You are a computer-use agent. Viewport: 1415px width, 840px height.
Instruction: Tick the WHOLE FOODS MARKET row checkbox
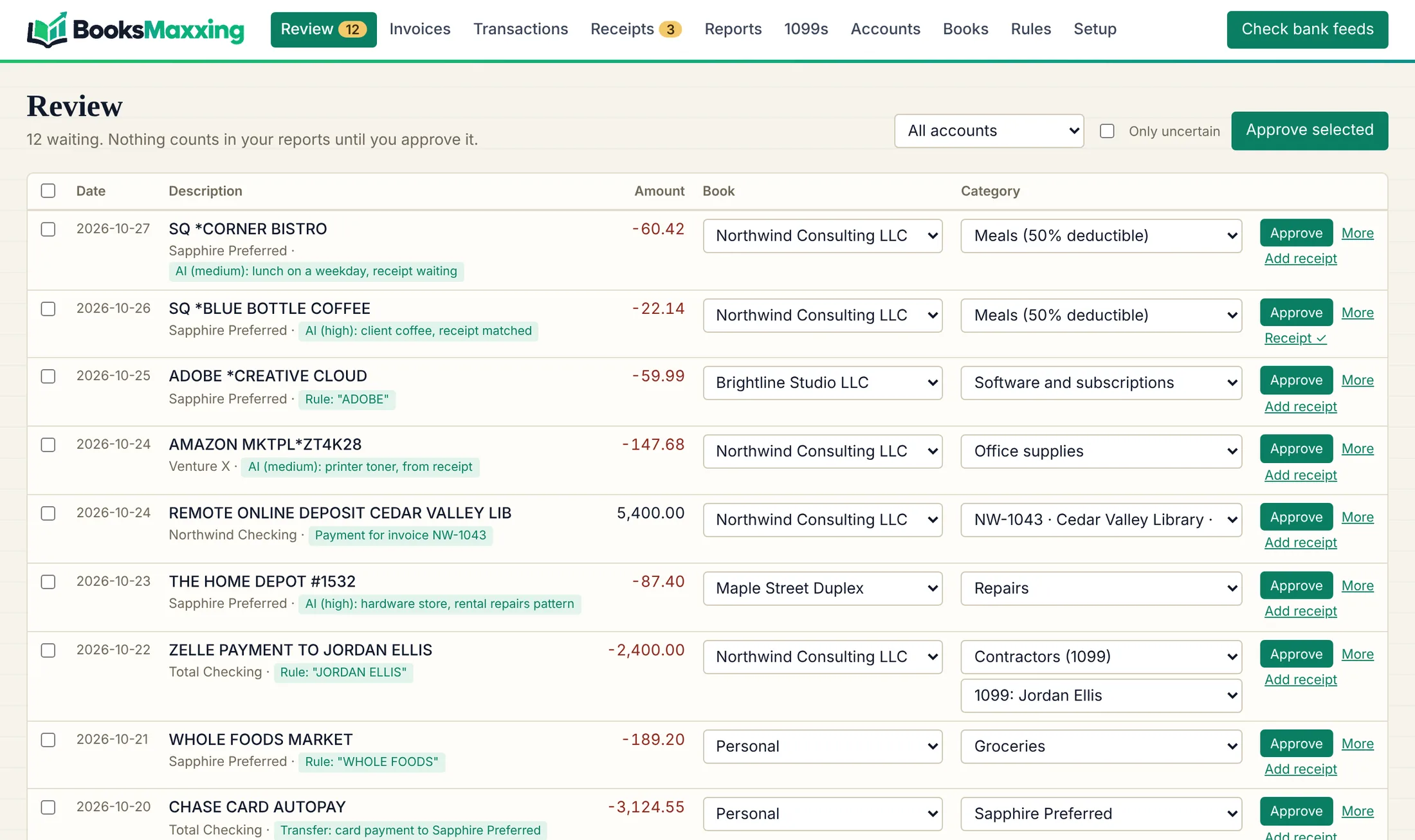[48, 740]
